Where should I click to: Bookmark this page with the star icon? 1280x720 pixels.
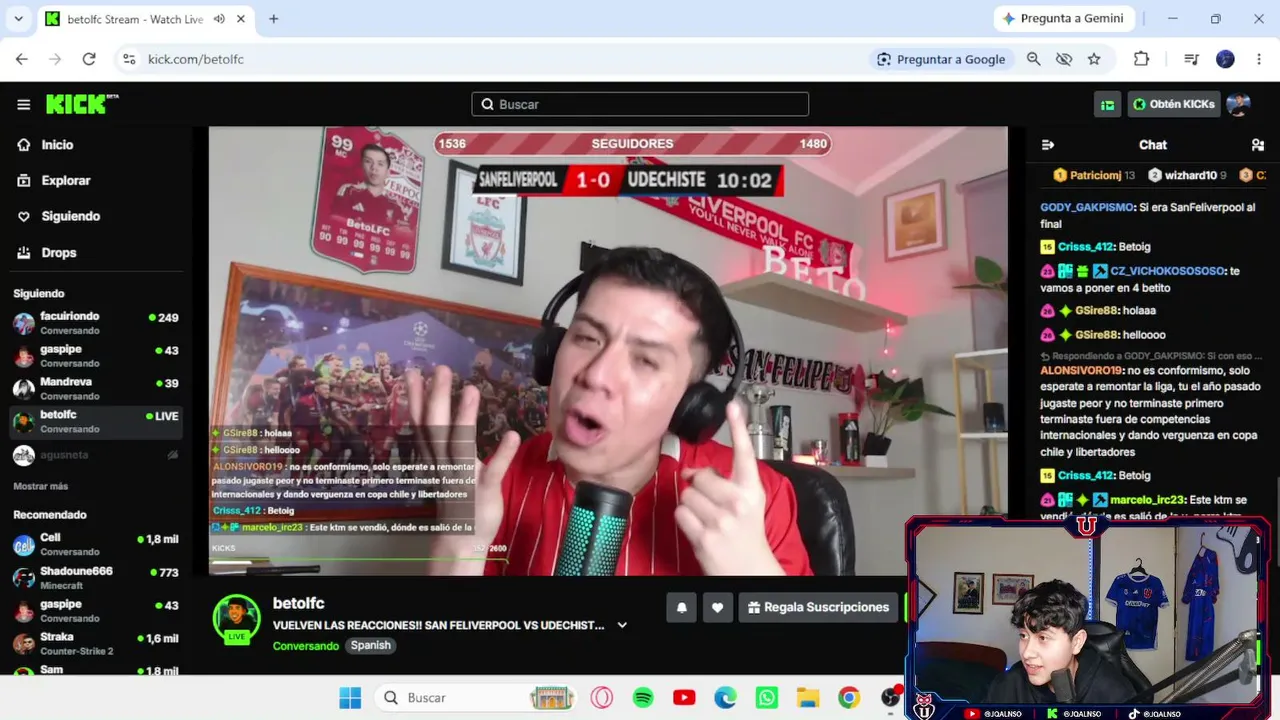click(x=1094, y=59)
